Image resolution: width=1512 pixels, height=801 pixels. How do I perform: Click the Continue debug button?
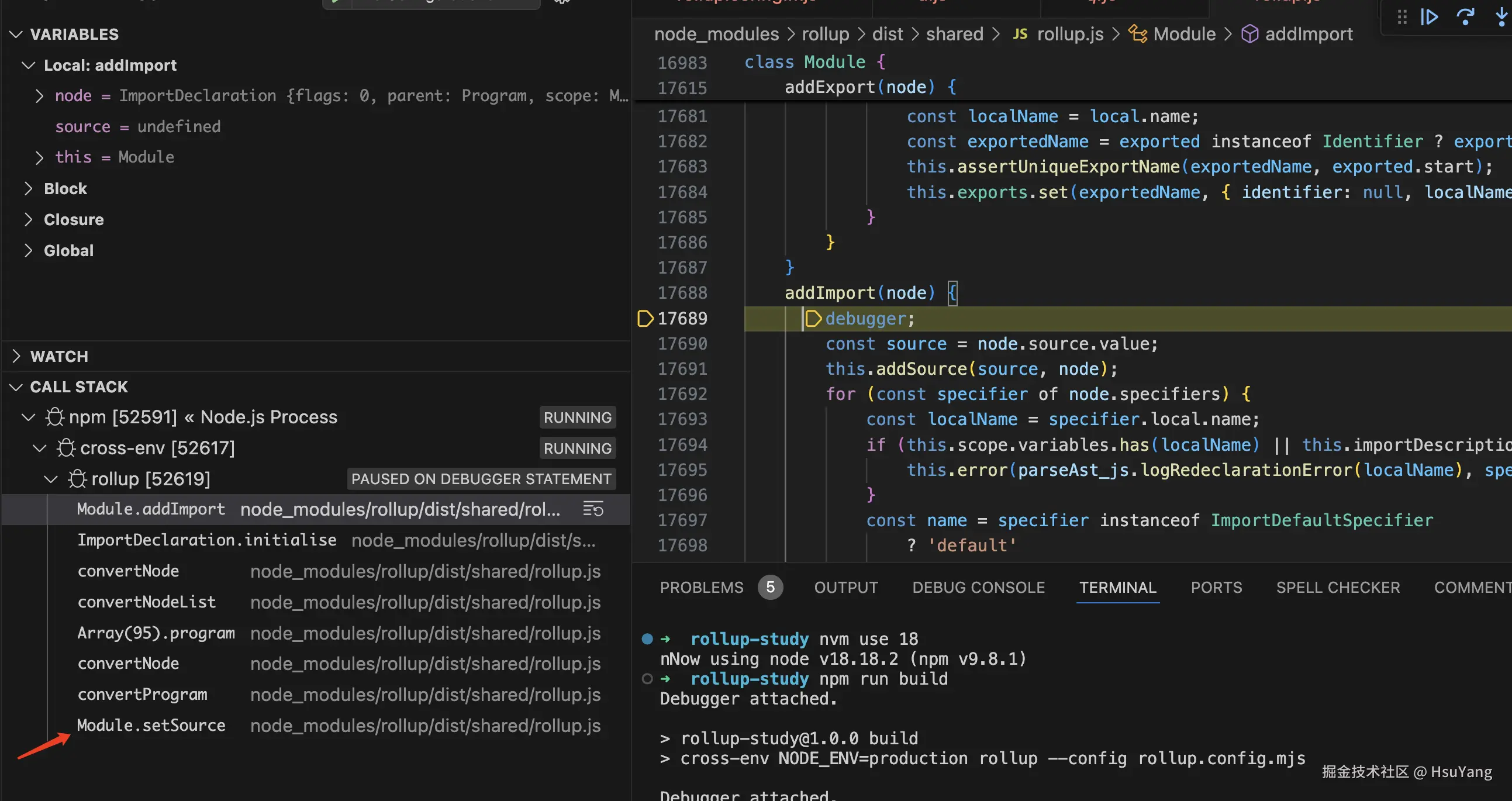[x=1429, y=17]
